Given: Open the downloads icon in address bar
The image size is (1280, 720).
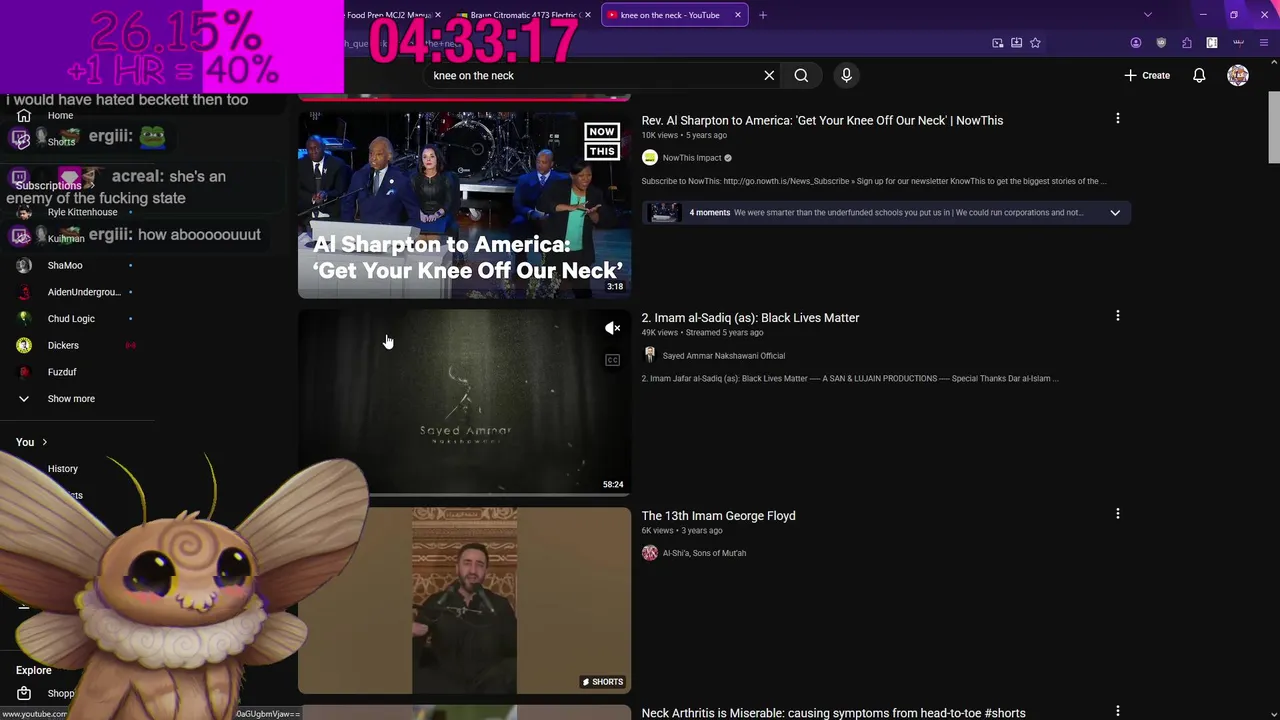Looking at the screenshot, I should coord(1016,43).
